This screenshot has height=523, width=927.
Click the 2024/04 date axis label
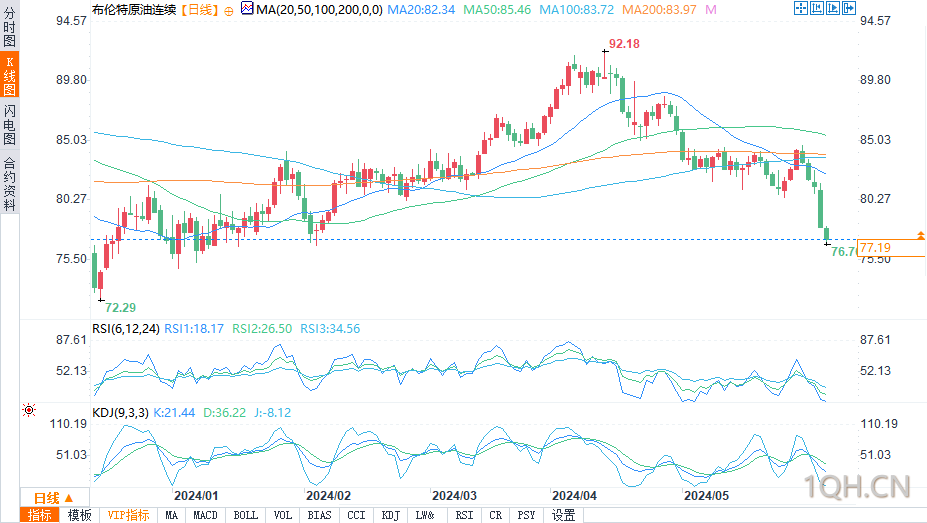coord(575,496)
